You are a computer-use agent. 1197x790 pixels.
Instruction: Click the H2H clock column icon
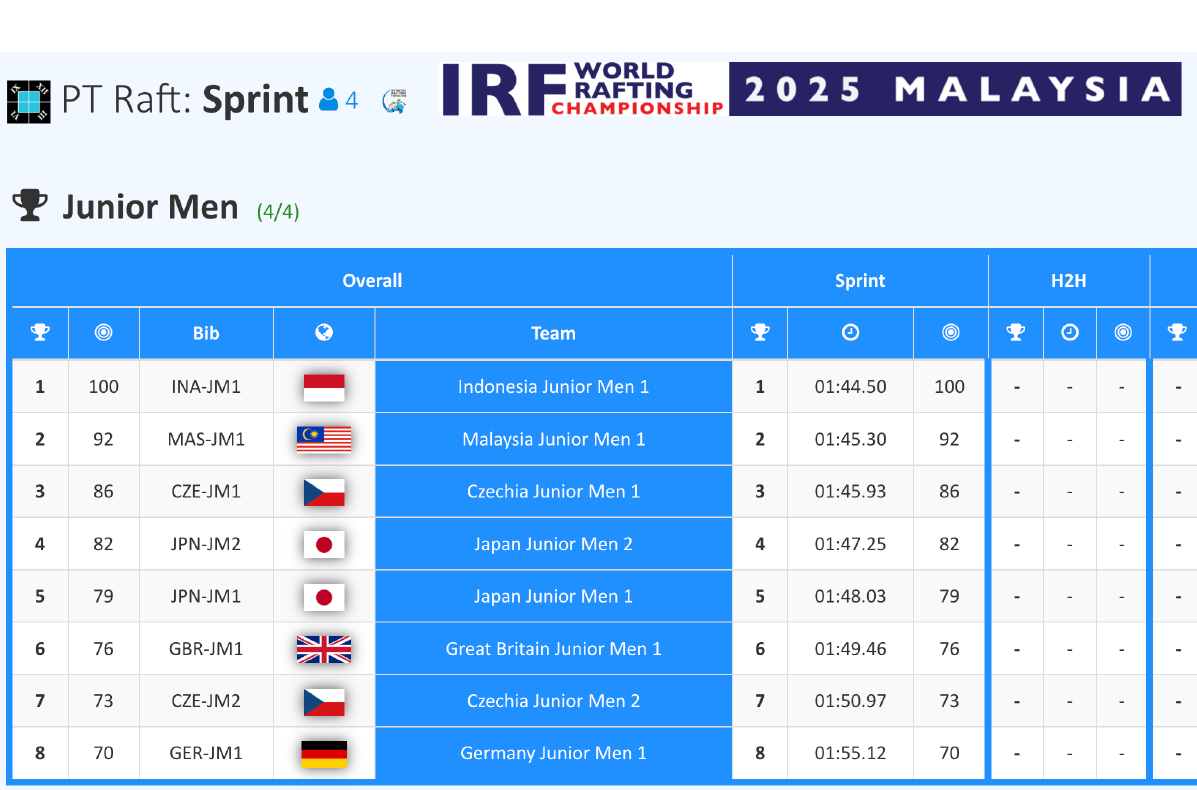coord(1070,333)
